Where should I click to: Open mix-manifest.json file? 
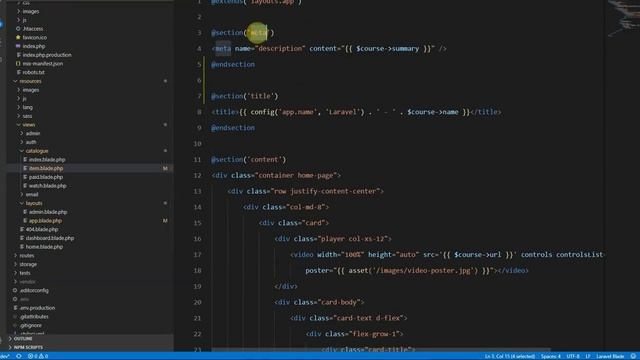click(x=43, y=64)
